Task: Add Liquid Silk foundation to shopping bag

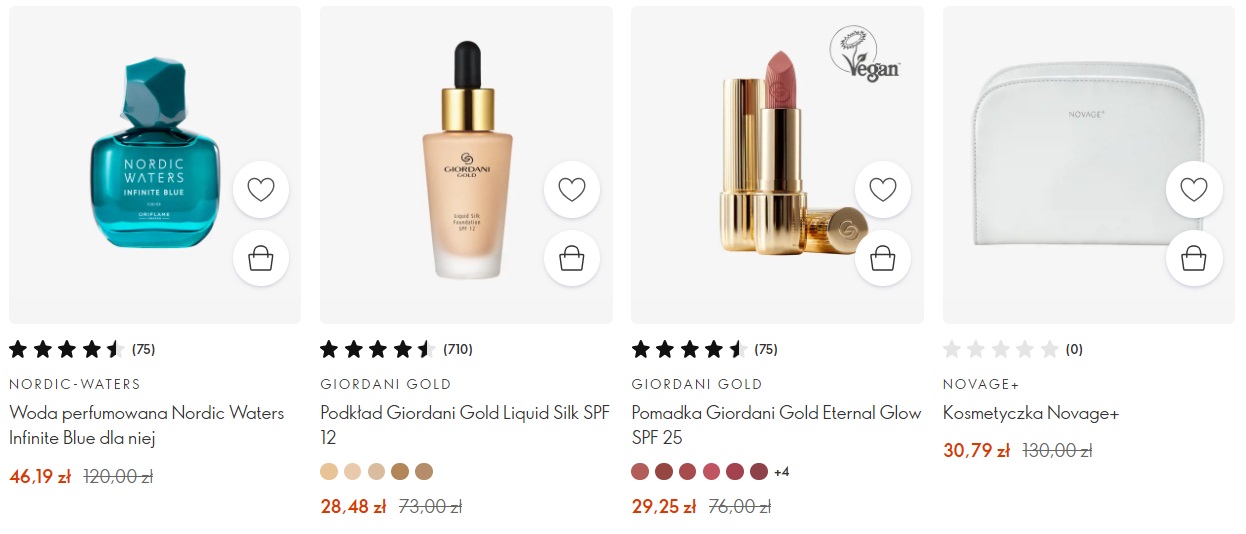Action: click(x=572, y=258)
